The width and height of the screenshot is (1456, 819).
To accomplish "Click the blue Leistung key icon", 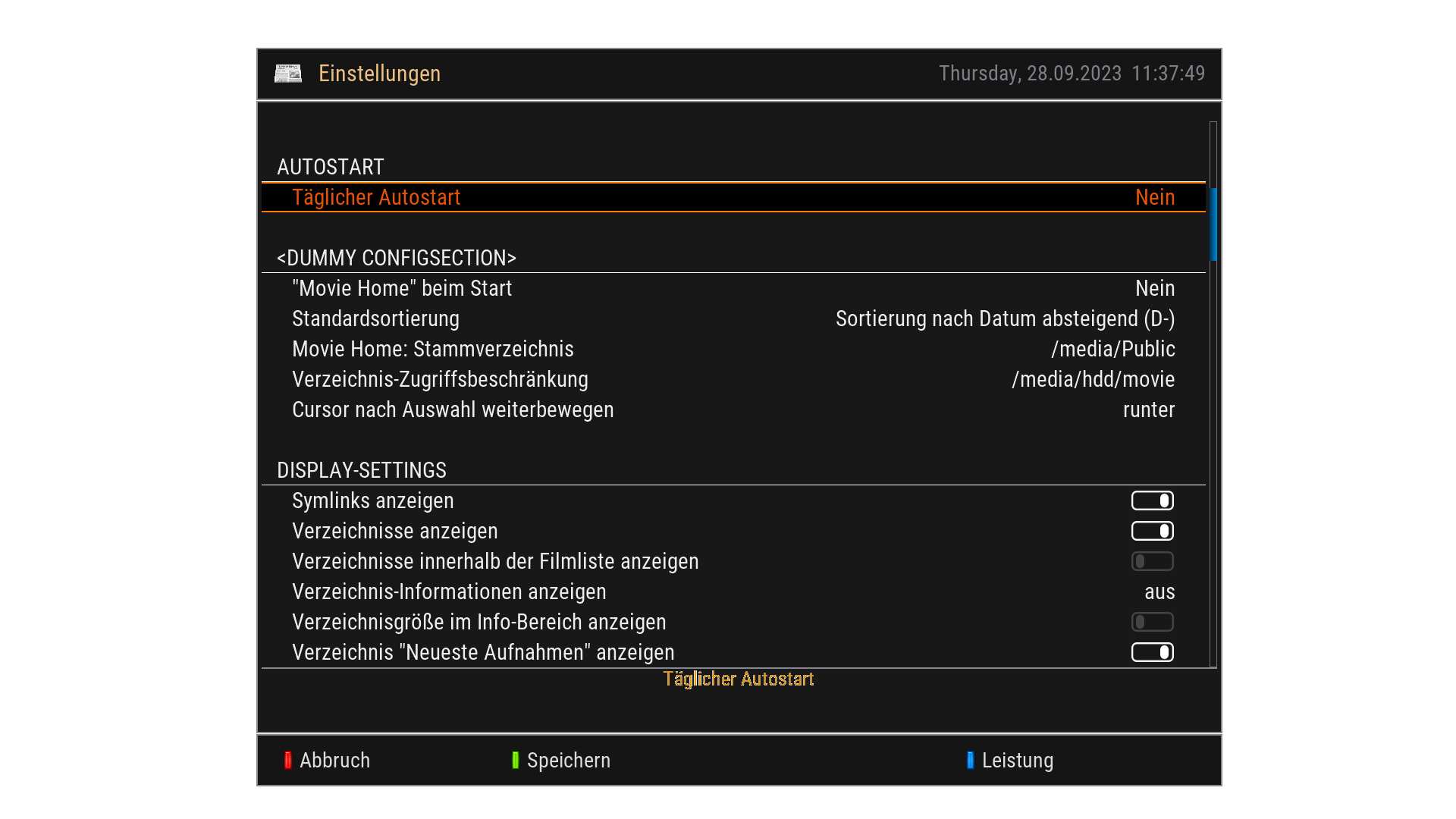I will coord(971,761).
